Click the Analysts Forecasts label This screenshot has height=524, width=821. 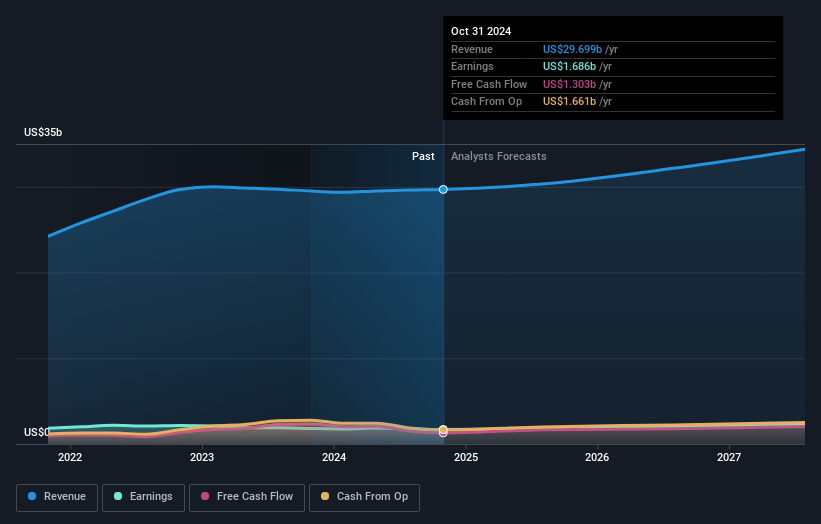pyautogui.click(x=498, y=156)
